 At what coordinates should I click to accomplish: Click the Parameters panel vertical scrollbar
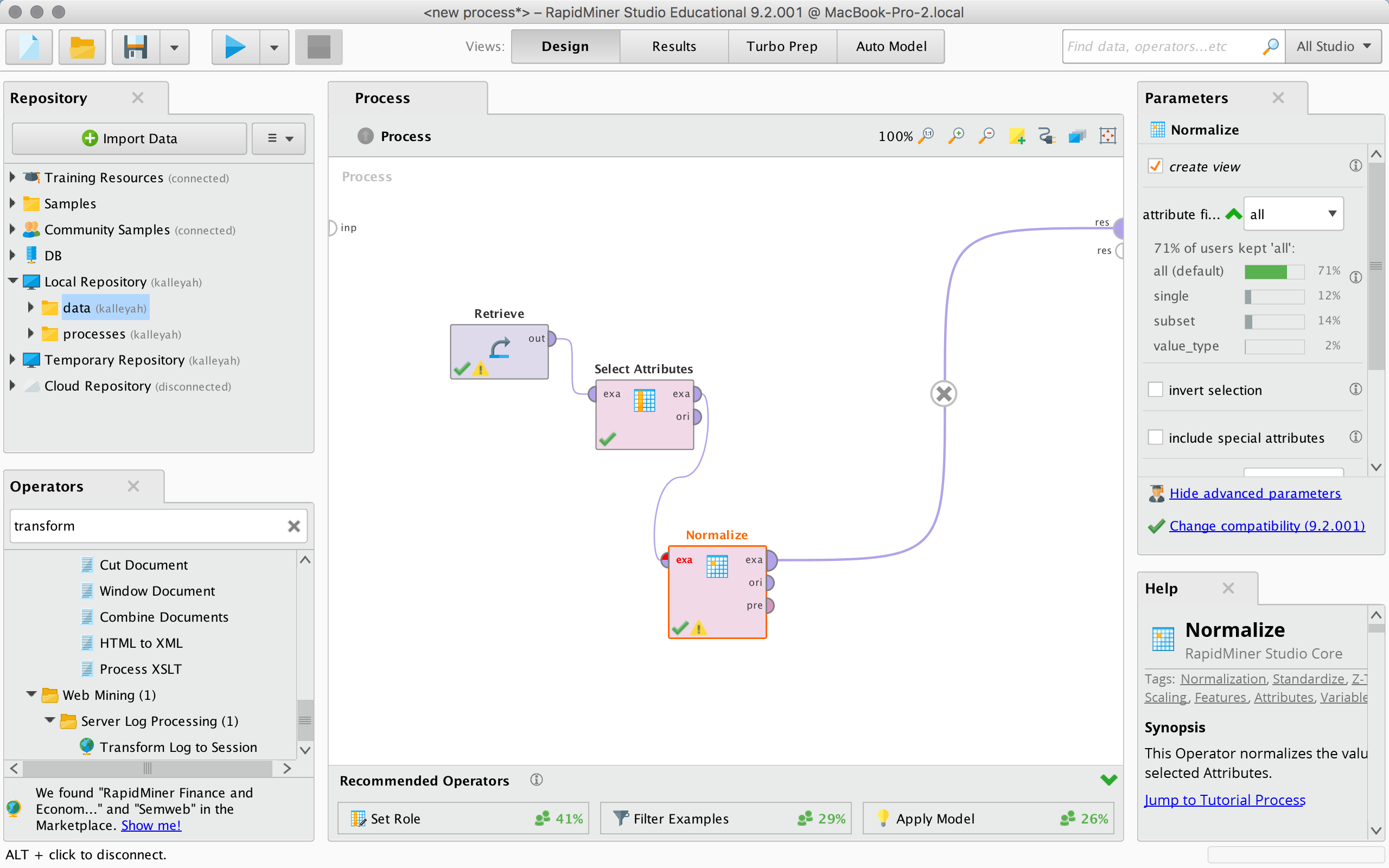pyautogui.click(x=1376, y=267)
